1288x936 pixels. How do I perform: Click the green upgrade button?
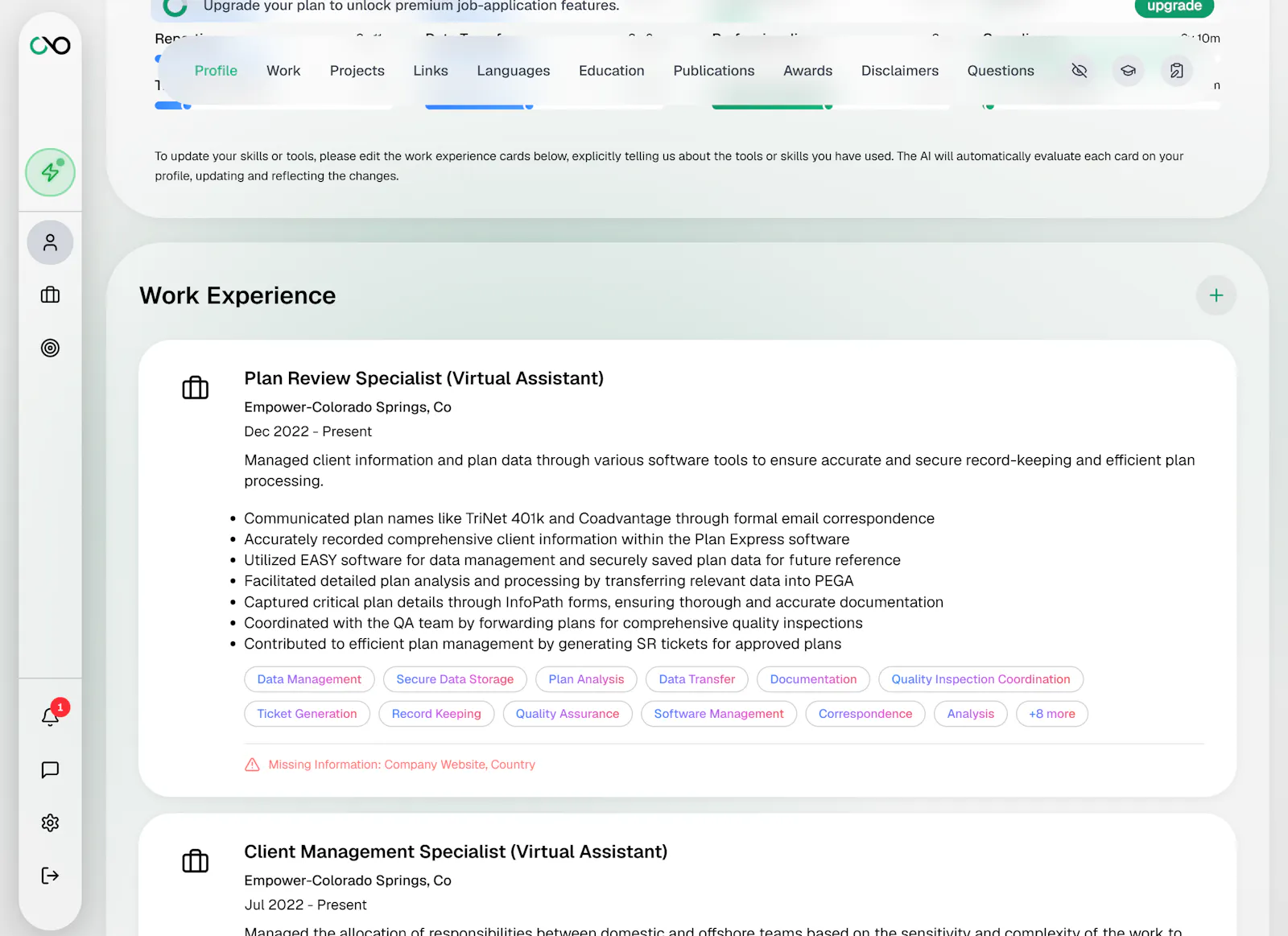pyautogui.click(x=1174, y=7)
